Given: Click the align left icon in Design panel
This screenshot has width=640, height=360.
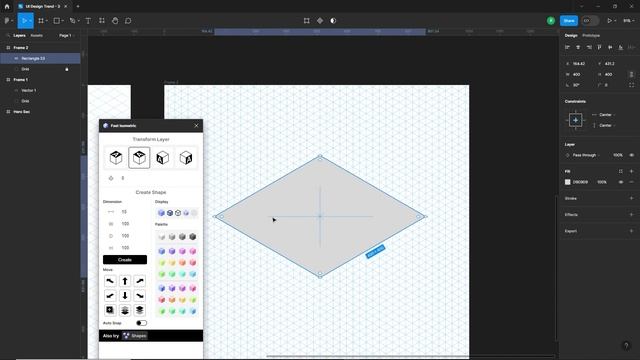Looking at the screenshot, I should [567, 47].
